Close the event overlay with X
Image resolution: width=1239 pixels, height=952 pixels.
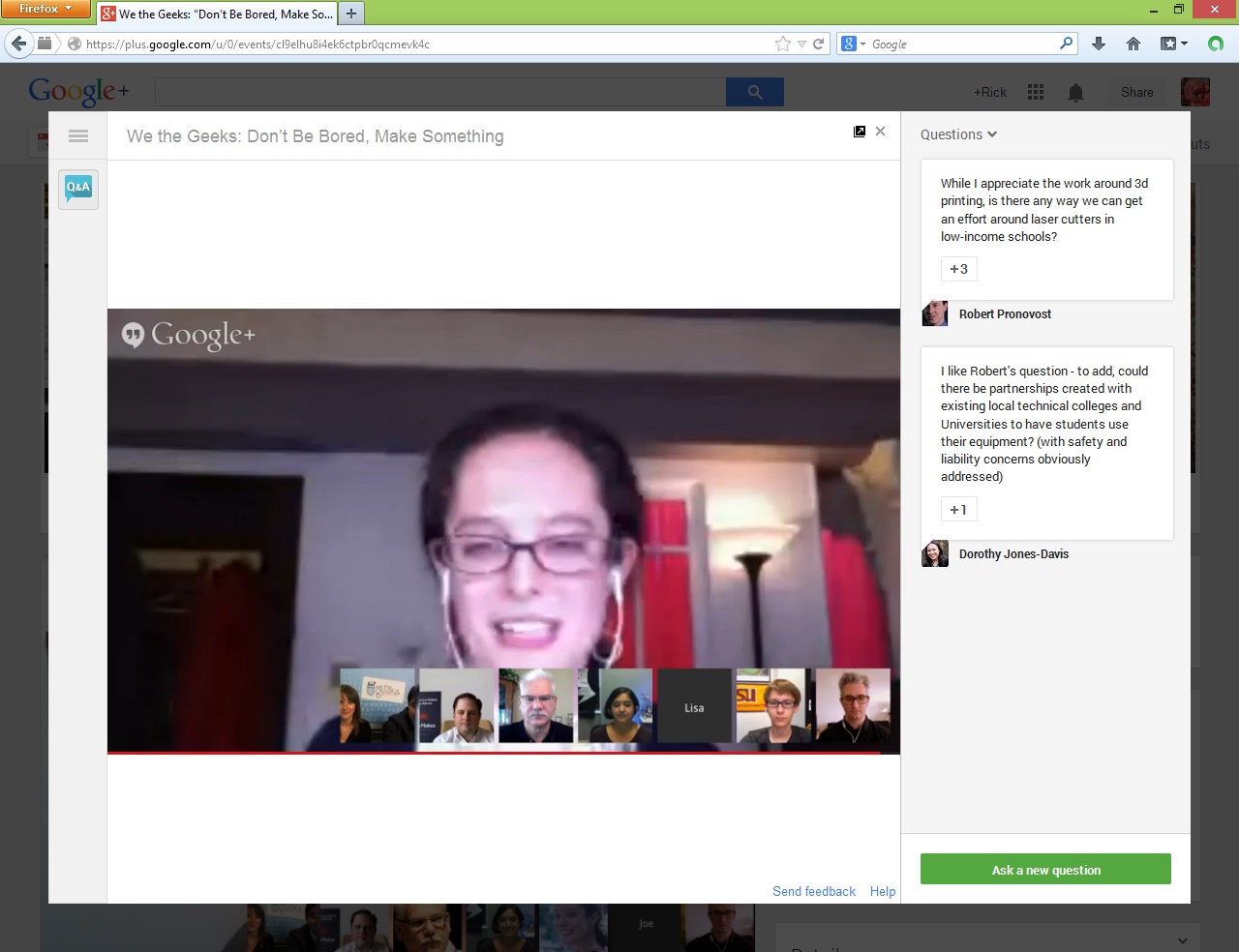point(880,132)
